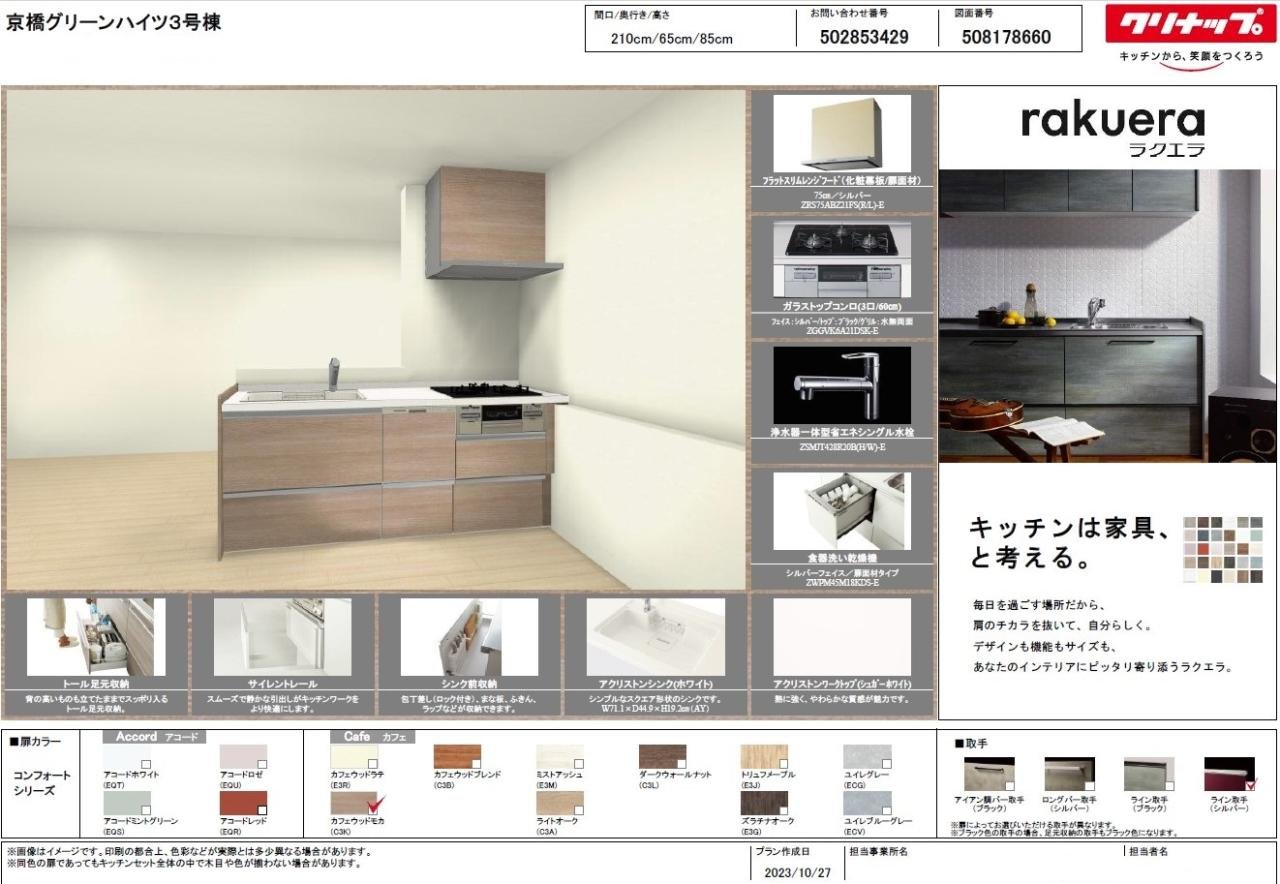Open the acryston worktop sugar white thumbnail
1280x884 pixels.
[x=842, y=637]
